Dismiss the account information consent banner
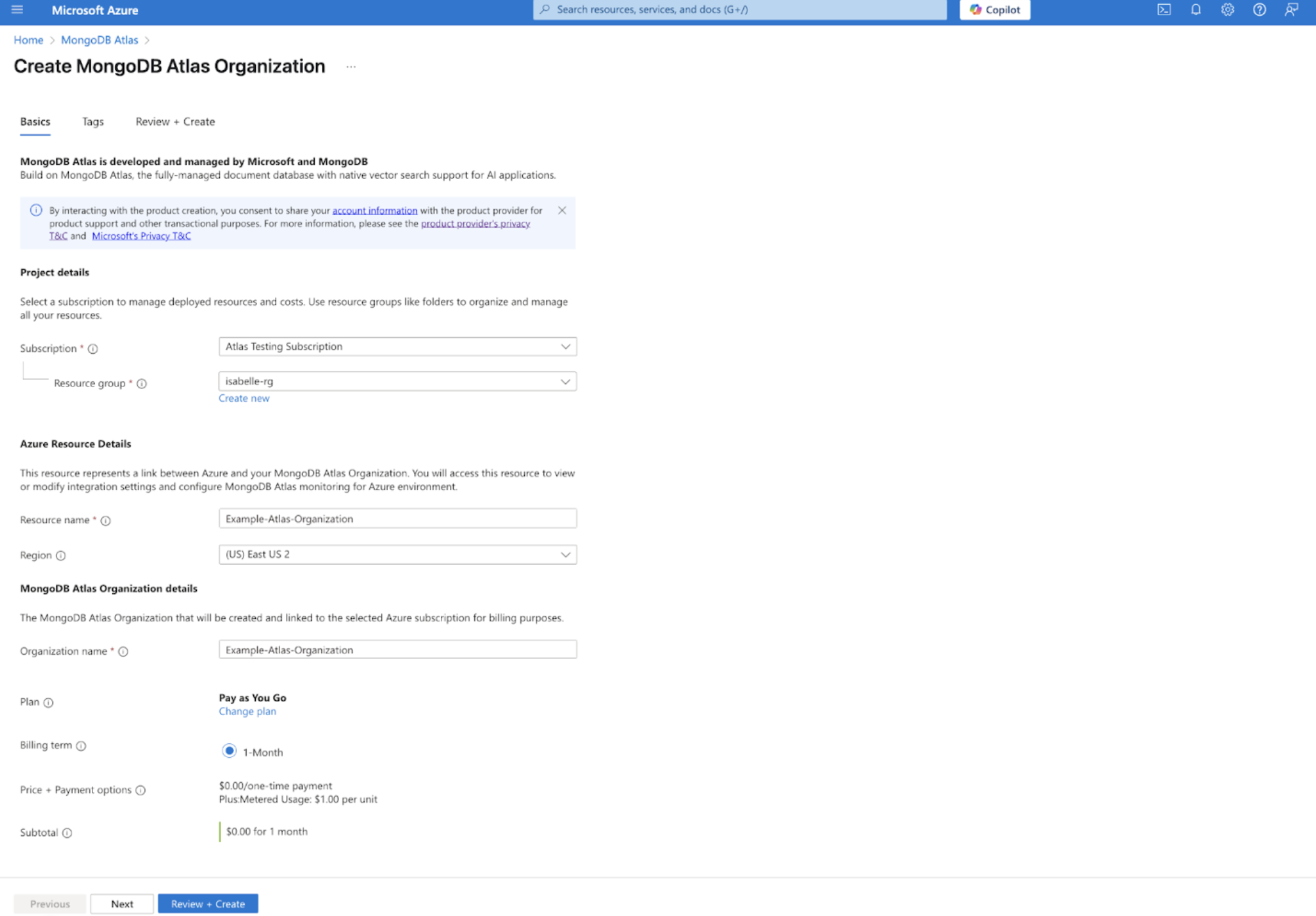The width and height of the screenshot is (1316, 916). tap(562, 211)
